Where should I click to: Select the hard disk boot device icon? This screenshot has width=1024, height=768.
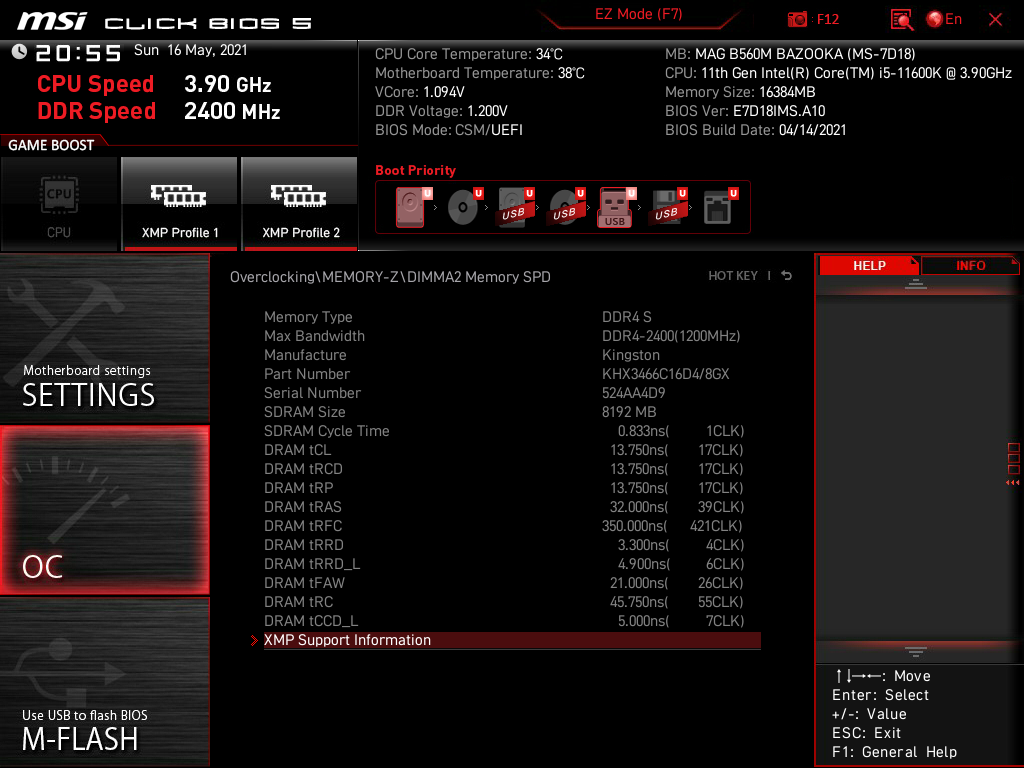413,207
